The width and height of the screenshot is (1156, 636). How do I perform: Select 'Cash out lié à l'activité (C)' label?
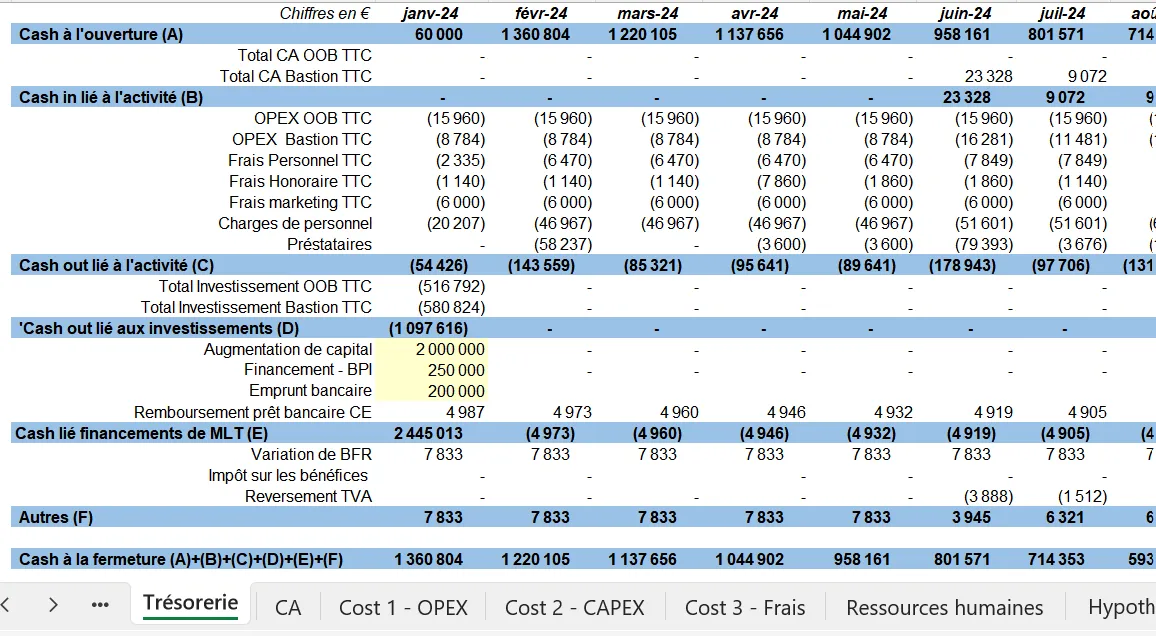(x=116, y=265)
